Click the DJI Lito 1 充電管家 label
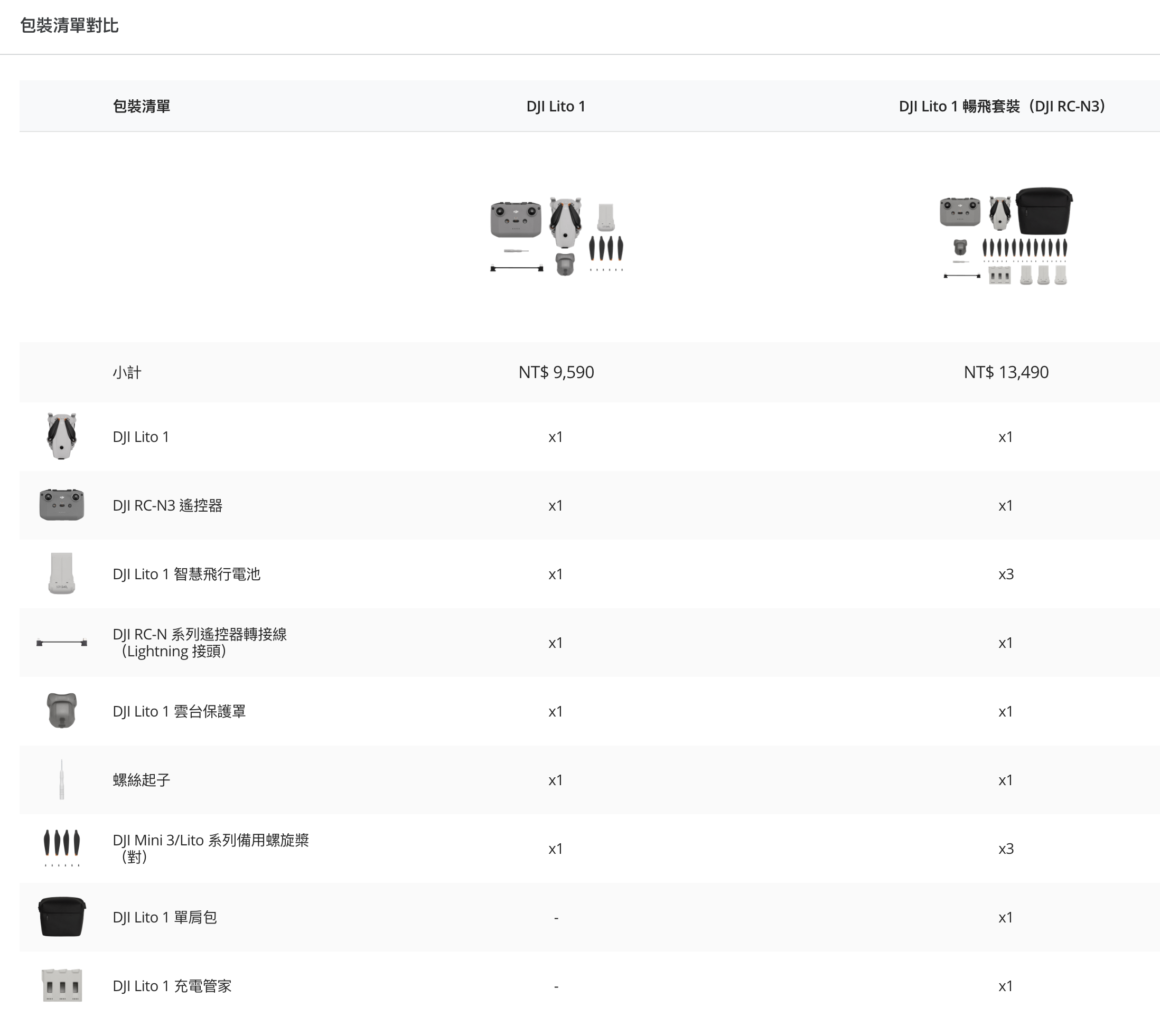 pyautogui.click(x=172, y=986)
